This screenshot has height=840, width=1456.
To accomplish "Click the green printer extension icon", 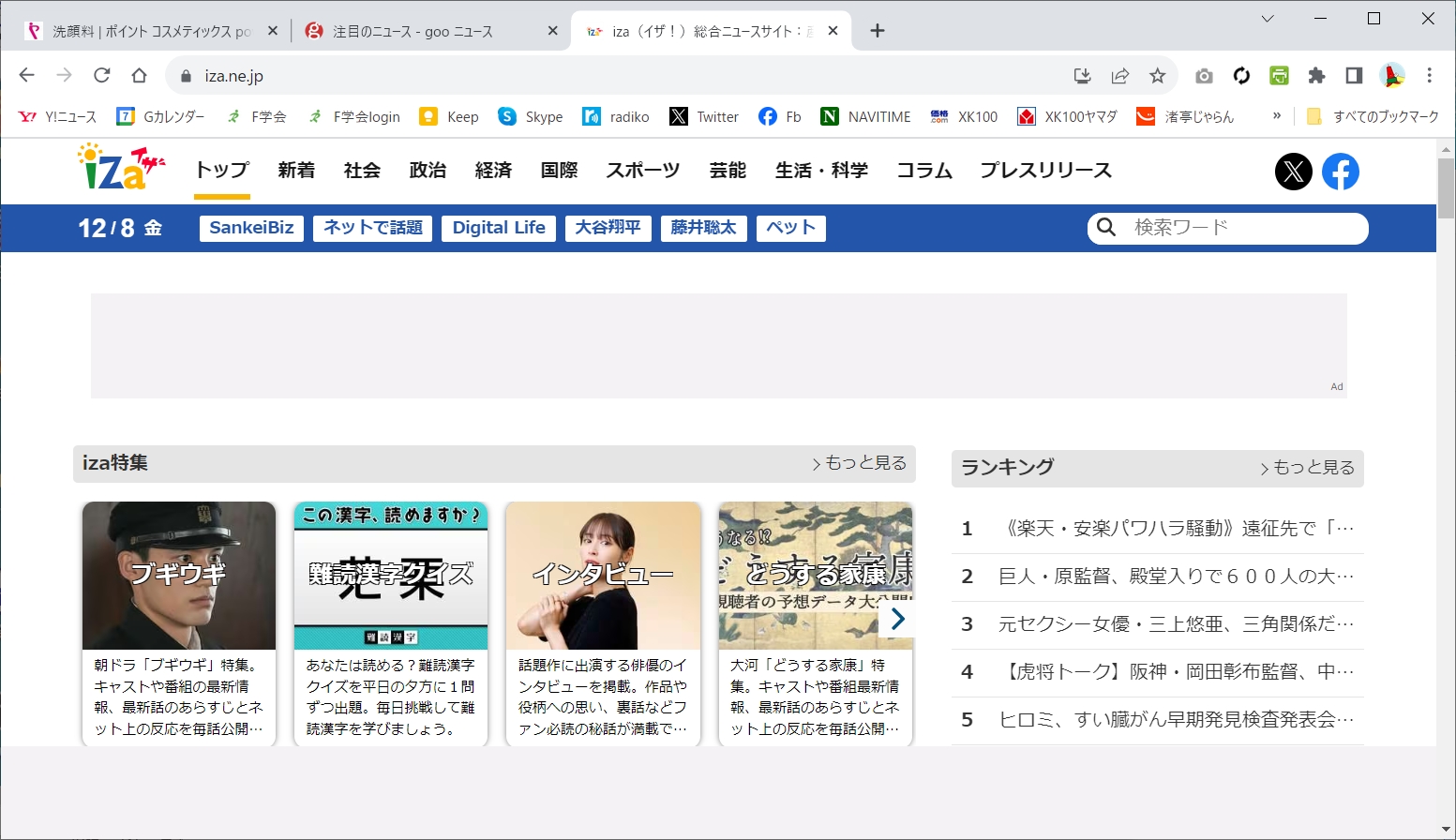I will (x=1279, y=76).
